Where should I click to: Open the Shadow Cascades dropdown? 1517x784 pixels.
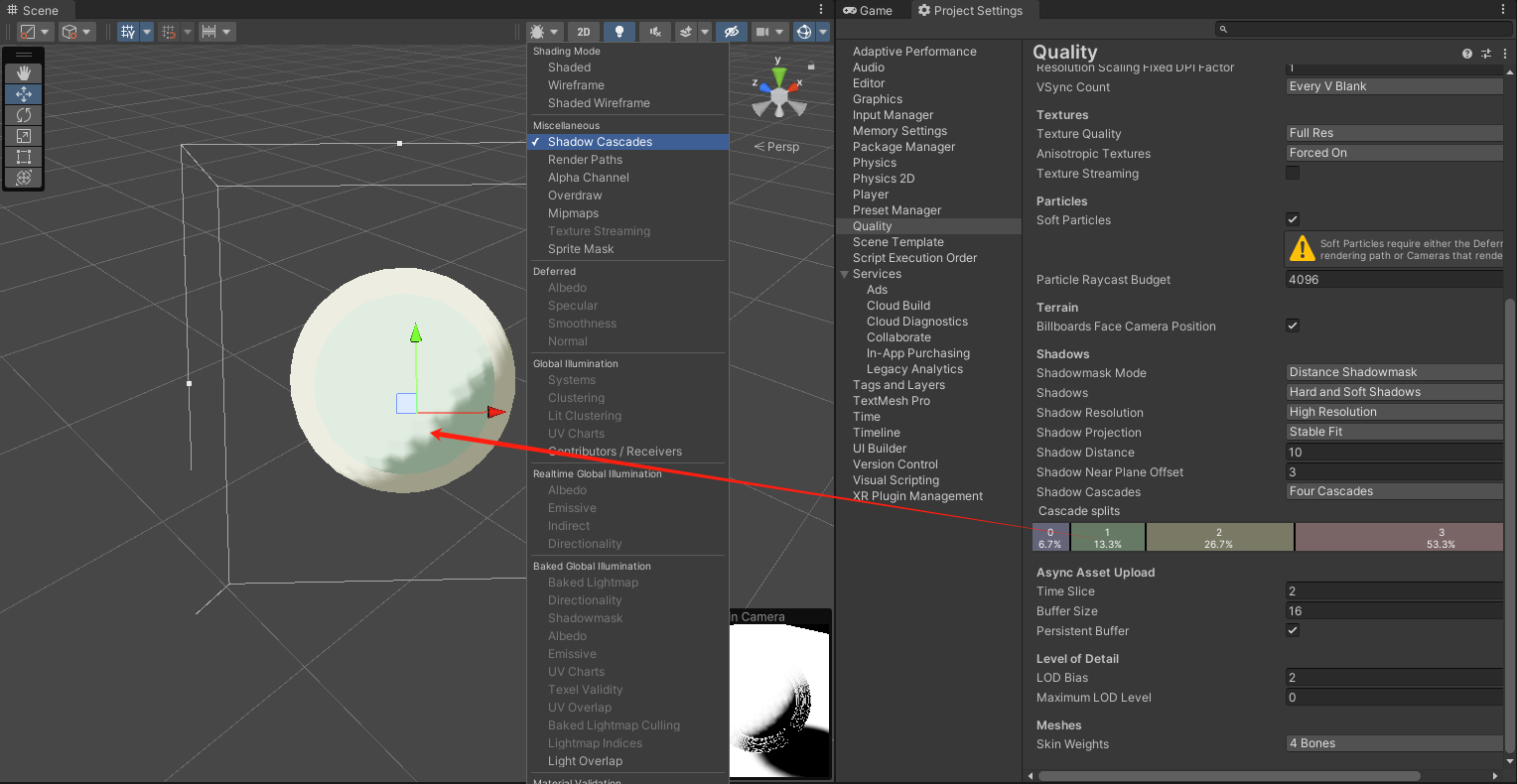[1394, 491]
